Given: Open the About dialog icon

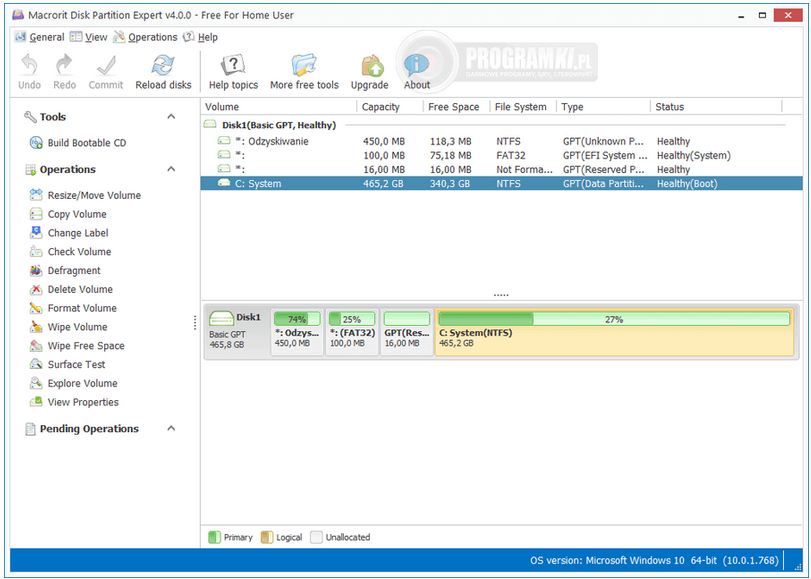Looking at the screenshot, I should pos(416,66).
